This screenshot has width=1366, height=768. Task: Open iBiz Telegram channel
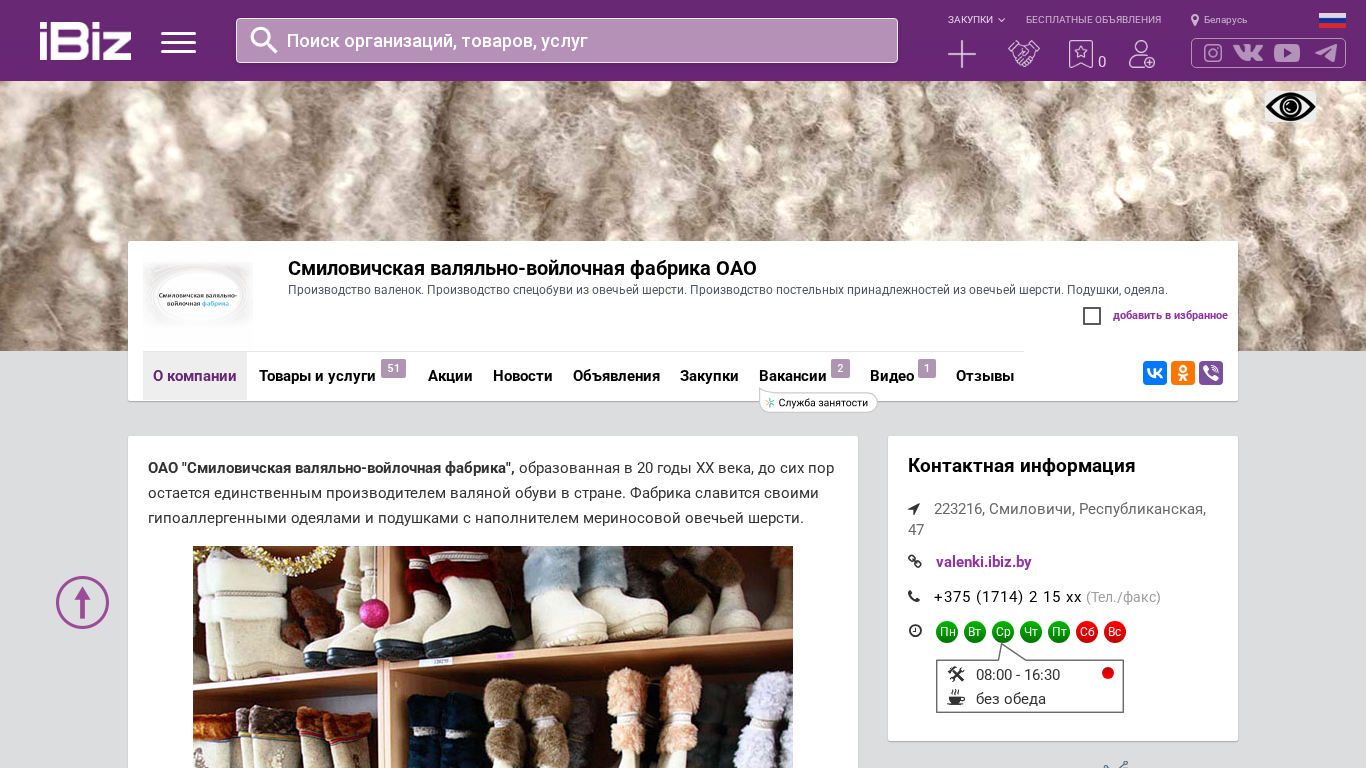(x=1326, y=53)
